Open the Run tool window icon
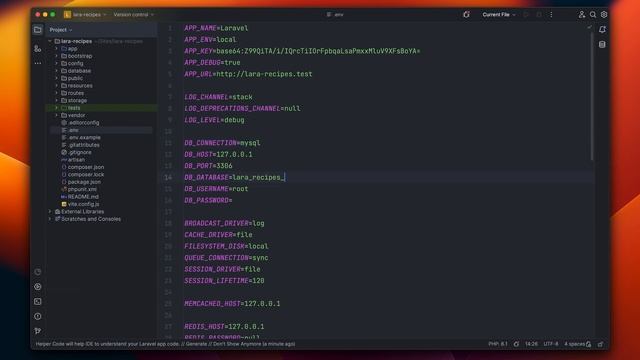This screenshot has width=640, height=360. [x=38, y=287]
